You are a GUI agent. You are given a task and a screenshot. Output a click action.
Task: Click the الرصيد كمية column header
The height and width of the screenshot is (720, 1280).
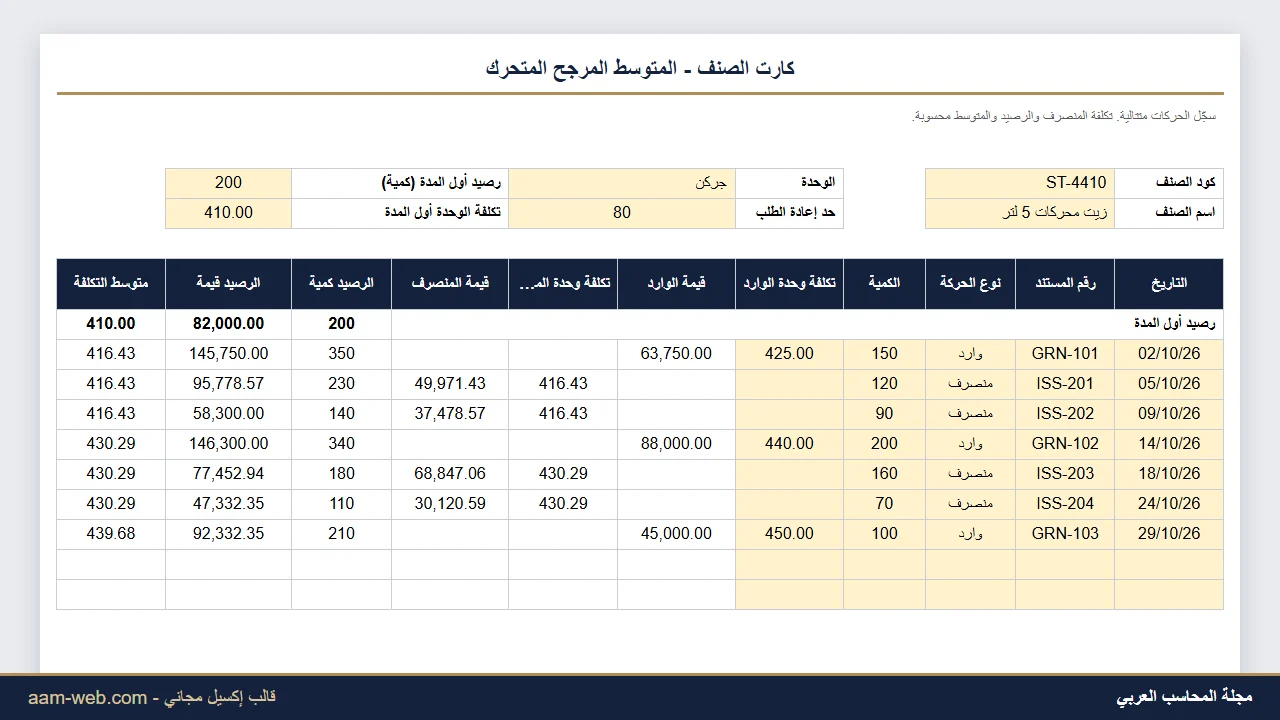[341, 284]
